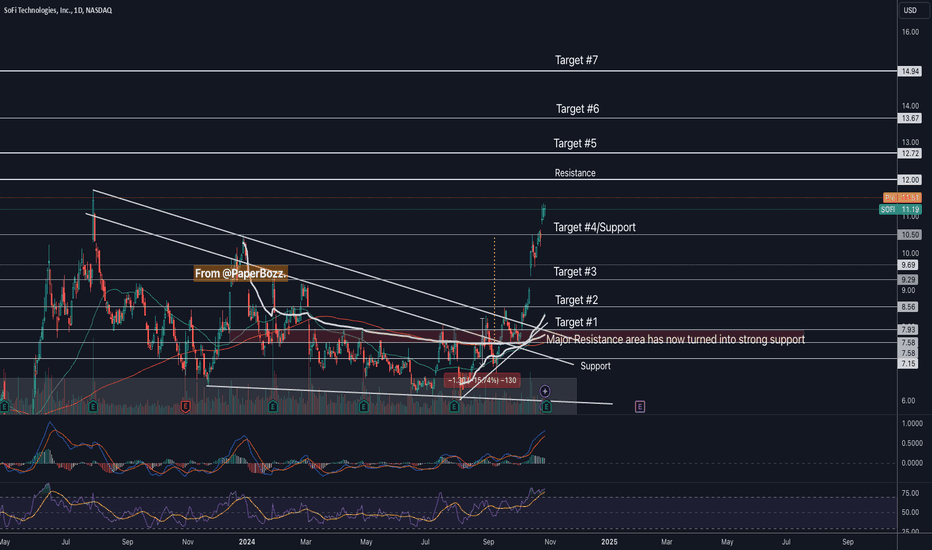Click the 2024 label on time axis
Viewport: 932px width, 550px height.
[x=246, y=542]
